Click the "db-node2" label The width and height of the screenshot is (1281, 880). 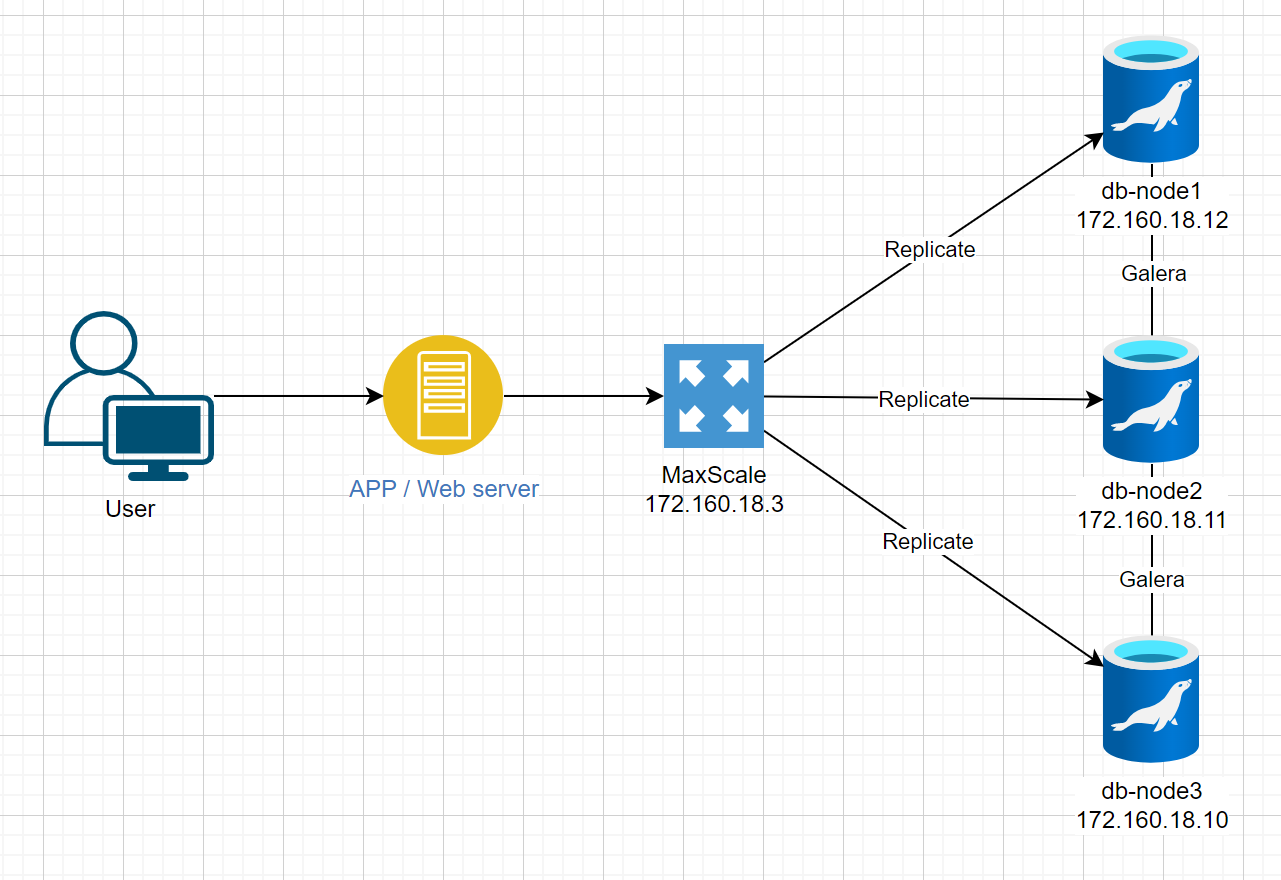pos(1152,491)
